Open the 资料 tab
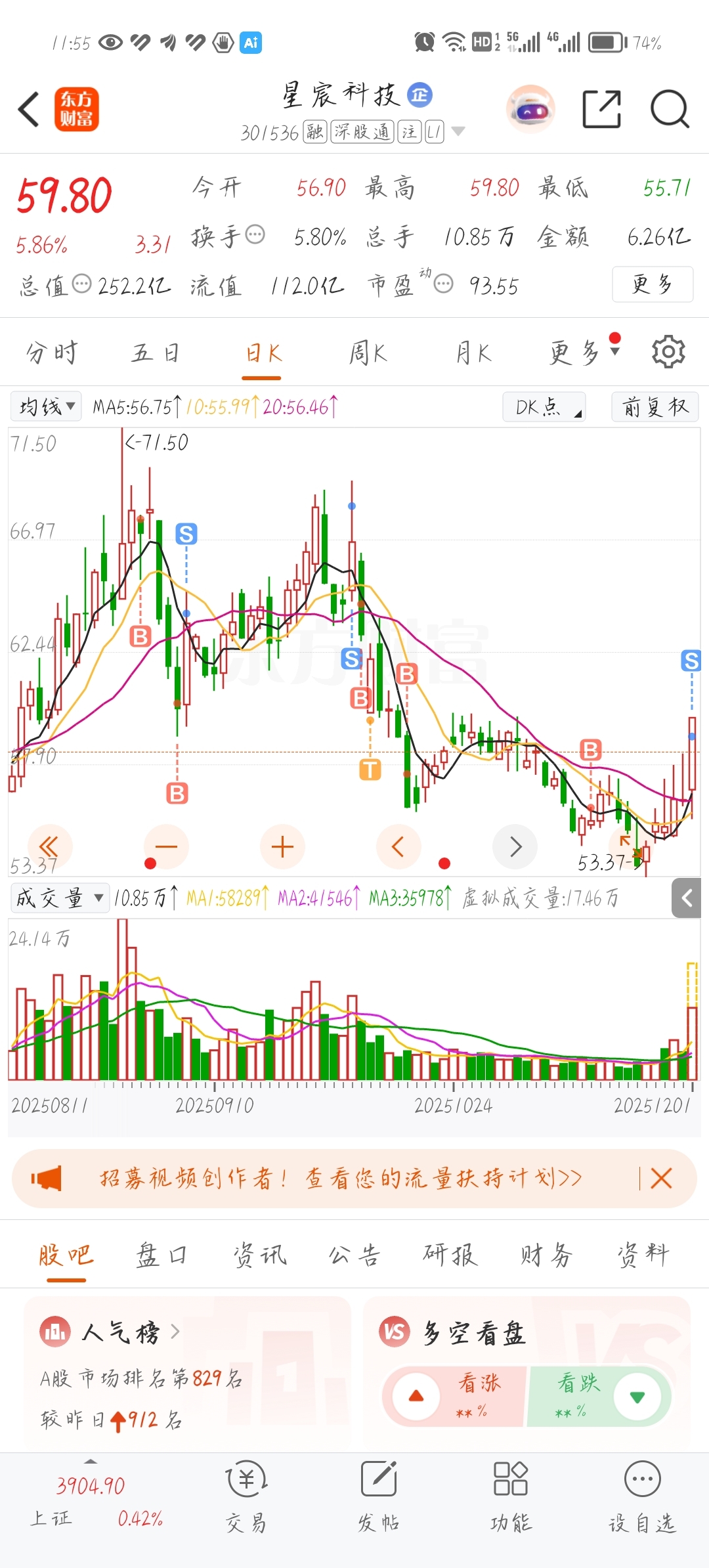 coord(643,1255)
